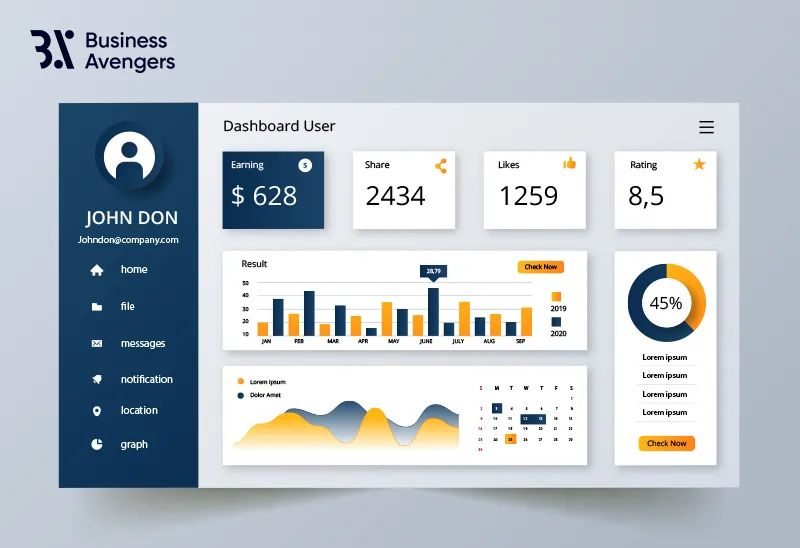Click the home house icon in sidebar
This screenshot has height=548, width=800.
pos(96,270)
